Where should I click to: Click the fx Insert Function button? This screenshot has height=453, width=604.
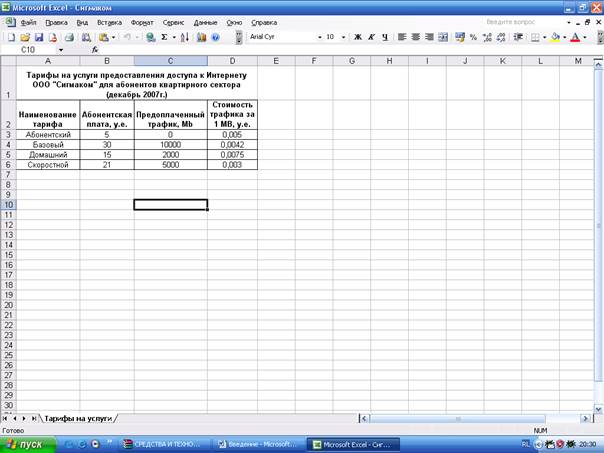pos(95,50)
